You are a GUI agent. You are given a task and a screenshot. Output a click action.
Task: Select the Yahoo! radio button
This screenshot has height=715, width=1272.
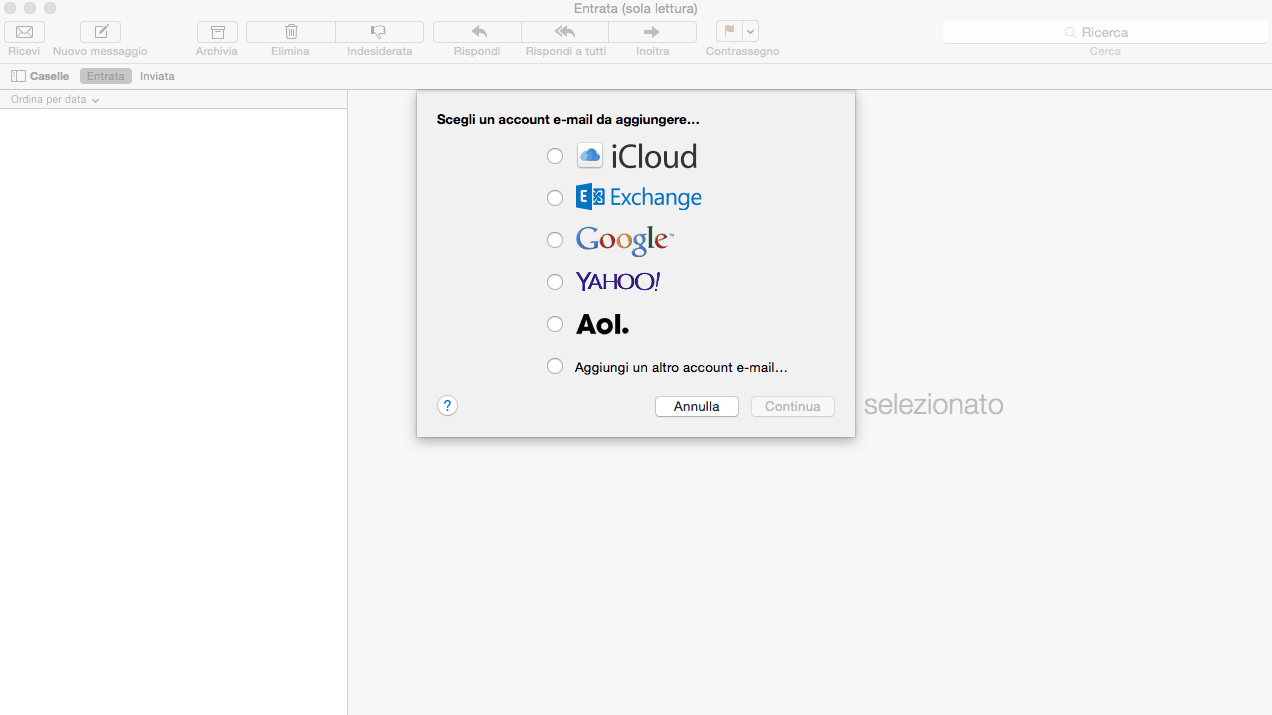pos(555,282)
